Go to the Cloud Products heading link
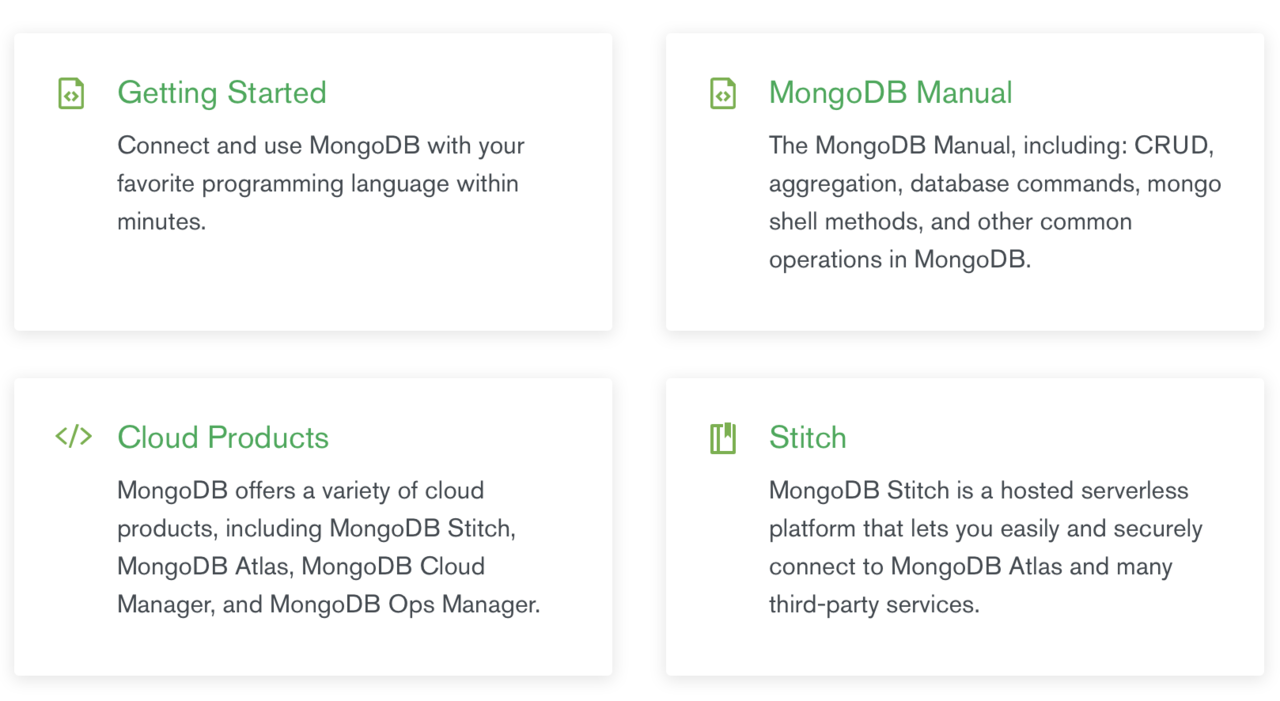Image resolution: width=1280 pixels, height=701 pixels. pyautogui.click(x=222, y=438)
